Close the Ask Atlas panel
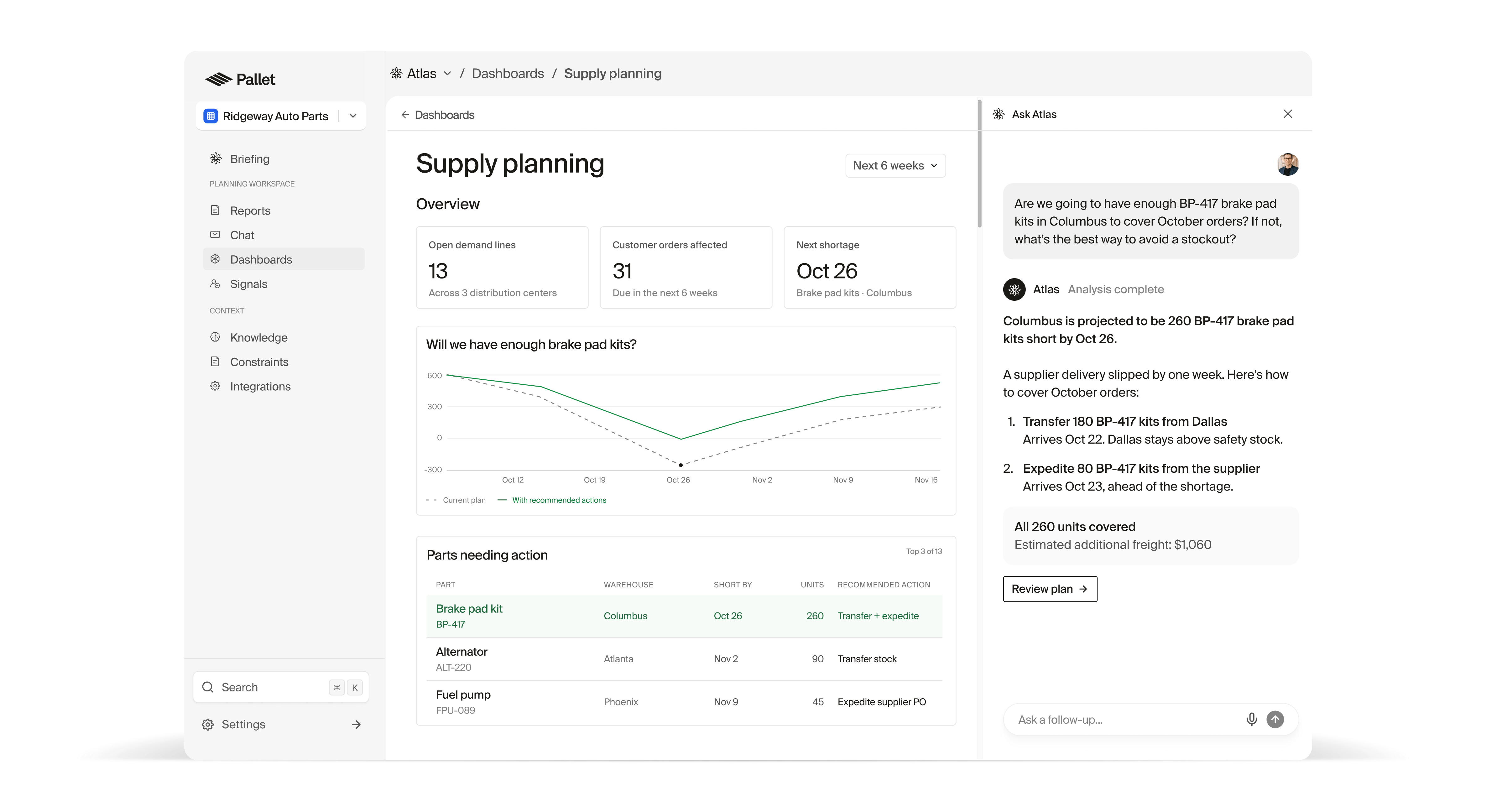This screenshot has width=1486, height=812. 1288,114
